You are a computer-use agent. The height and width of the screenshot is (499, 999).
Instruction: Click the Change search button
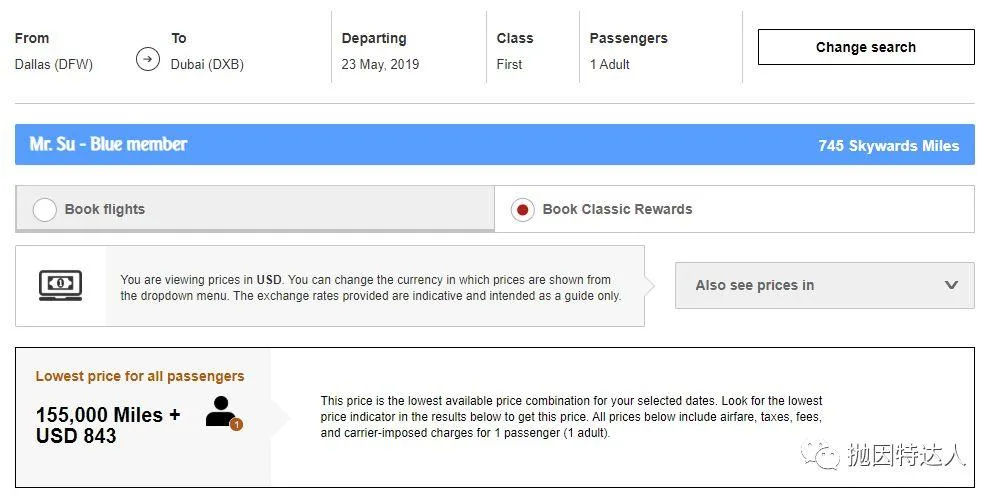pyautogui.click(x=866, y=47)
